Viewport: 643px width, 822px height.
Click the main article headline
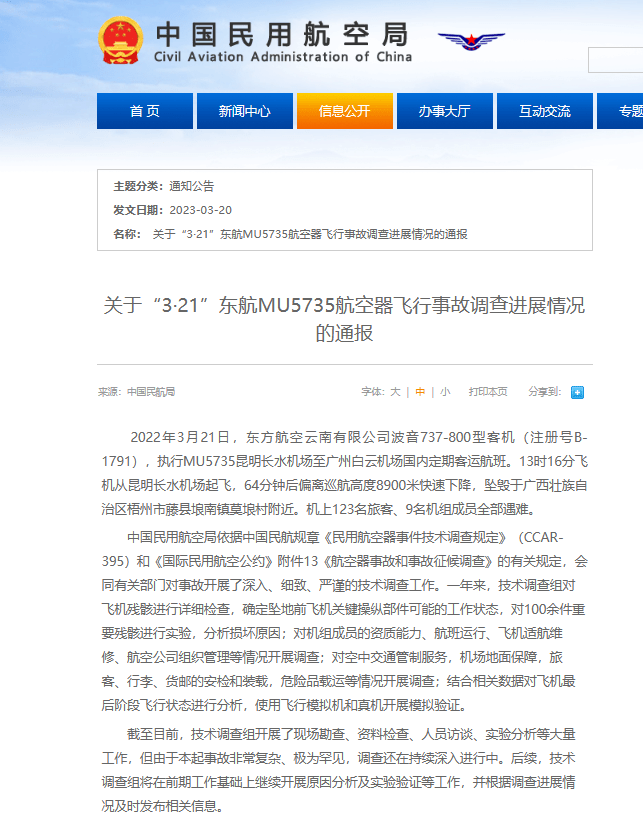(x=344, y=319)
